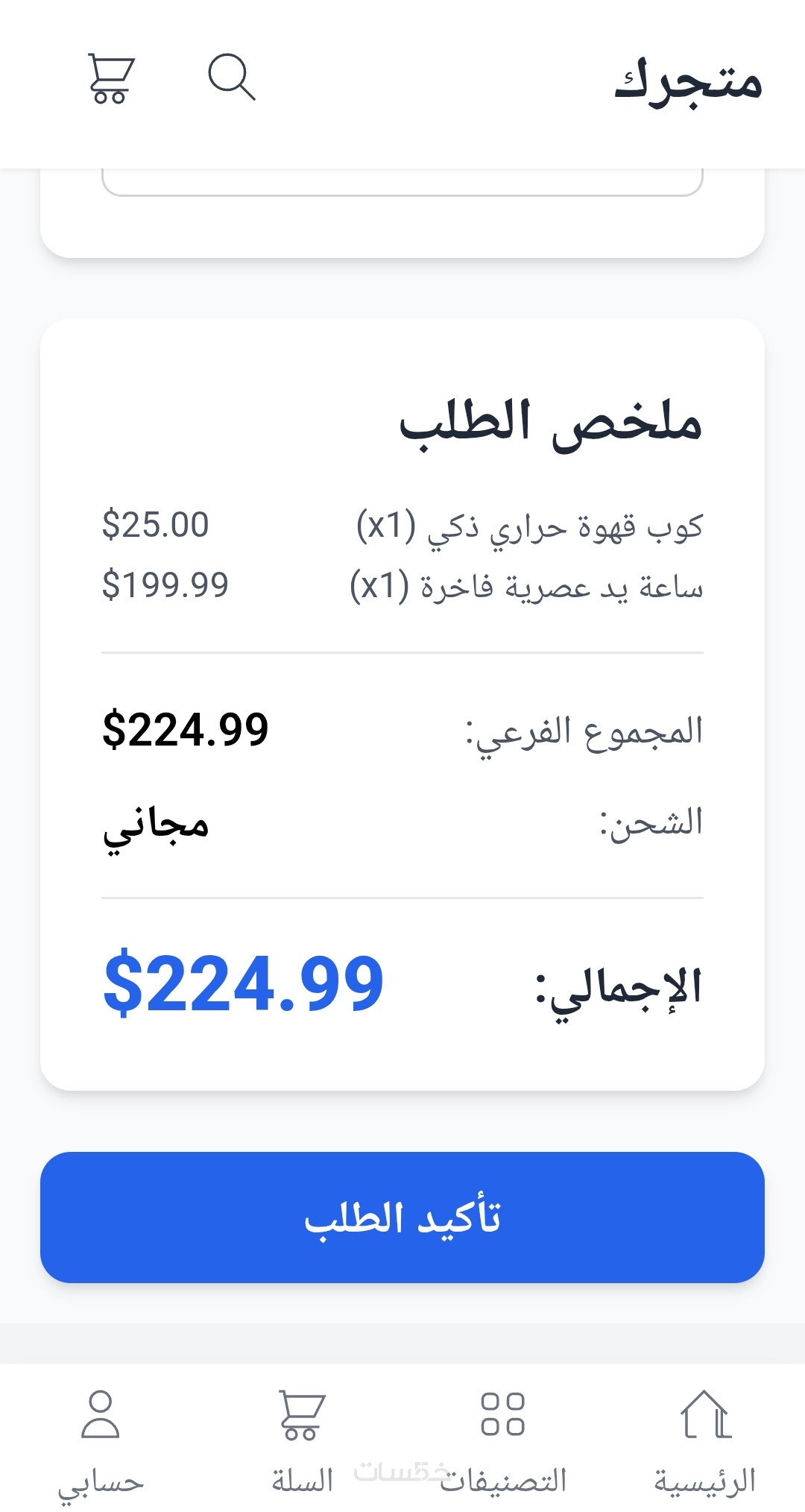Image resolution: width=805 pixels, height=1512 pixels.
Task: Select the كوب قهوة حراري ذكي item
Action: coord(529,526)
